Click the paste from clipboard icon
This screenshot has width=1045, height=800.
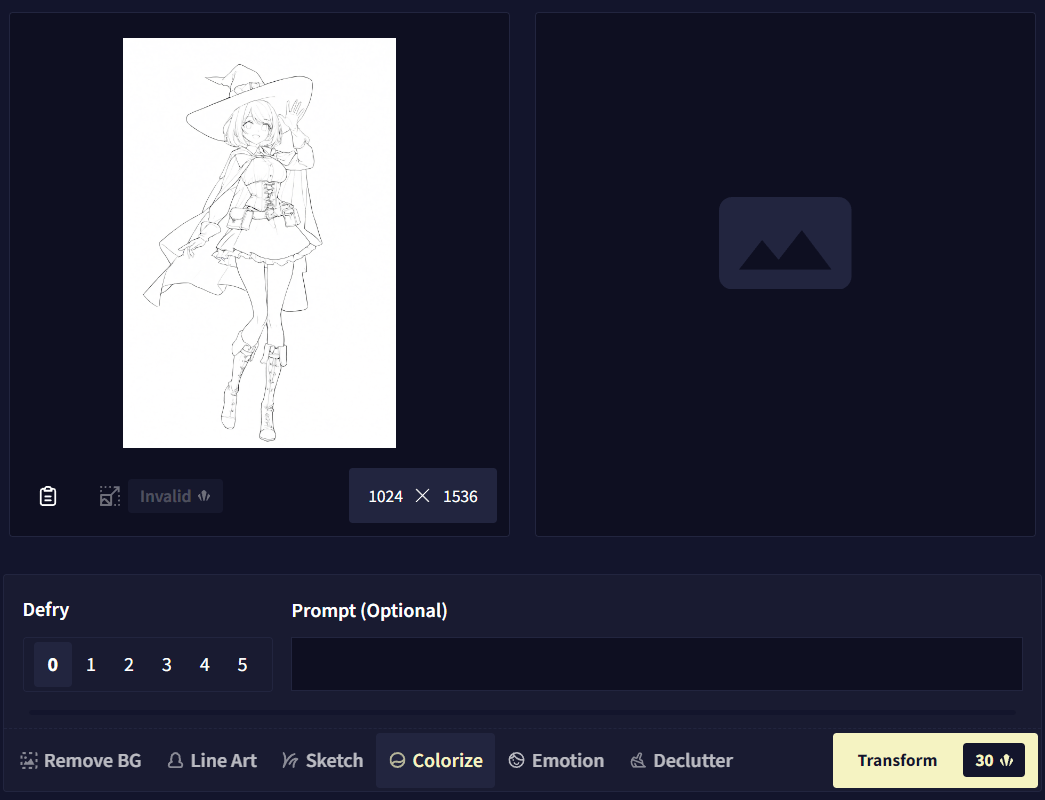click(47, 495)
